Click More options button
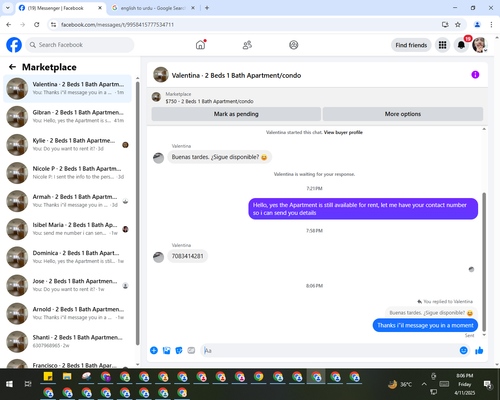The width and height of the screenshot is (500, 400). pyautogui.click(x=403, y=114)
